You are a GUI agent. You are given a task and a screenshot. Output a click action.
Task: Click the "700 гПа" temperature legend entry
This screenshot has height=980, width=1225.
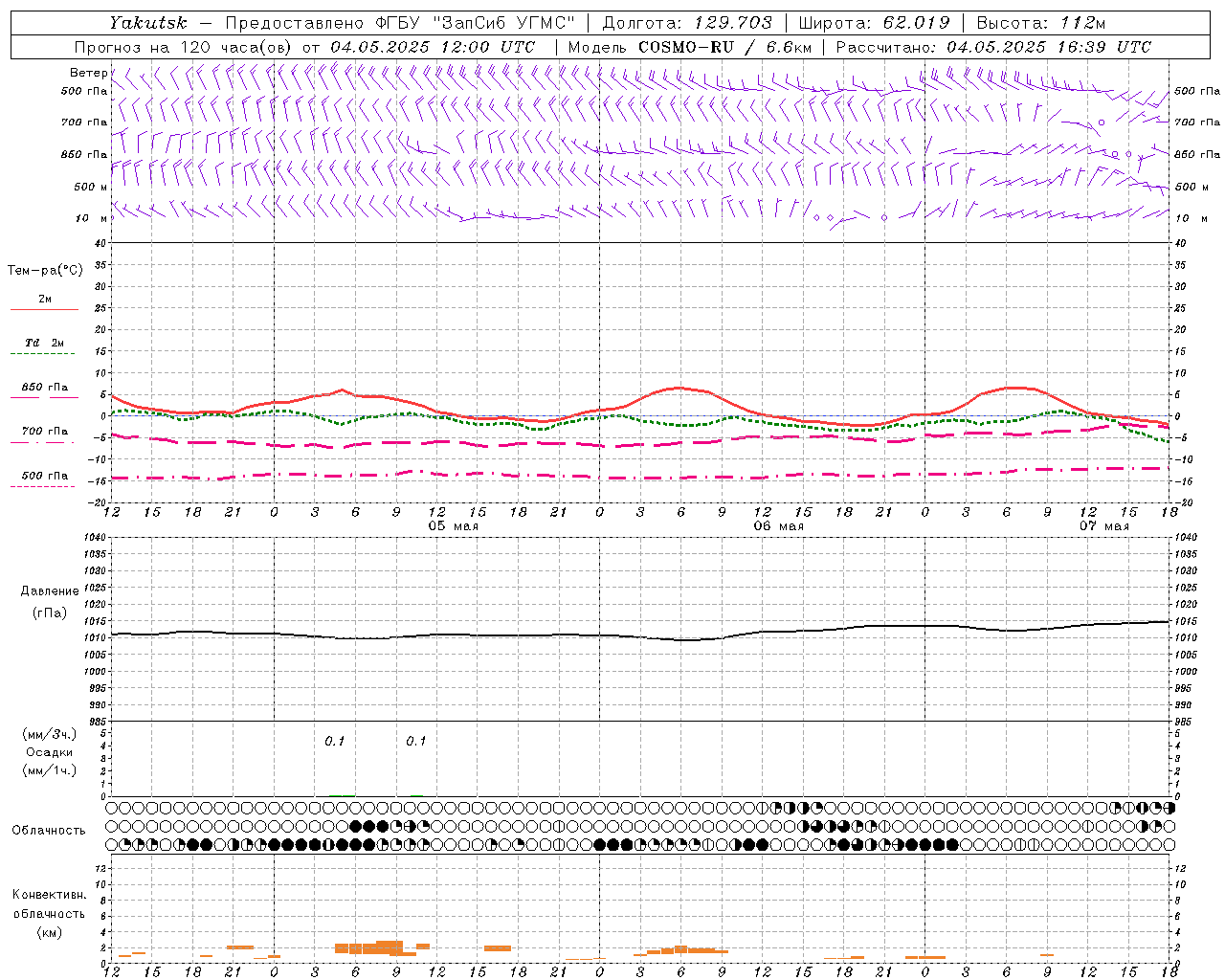pyautogui.click(x=45, y=432)
